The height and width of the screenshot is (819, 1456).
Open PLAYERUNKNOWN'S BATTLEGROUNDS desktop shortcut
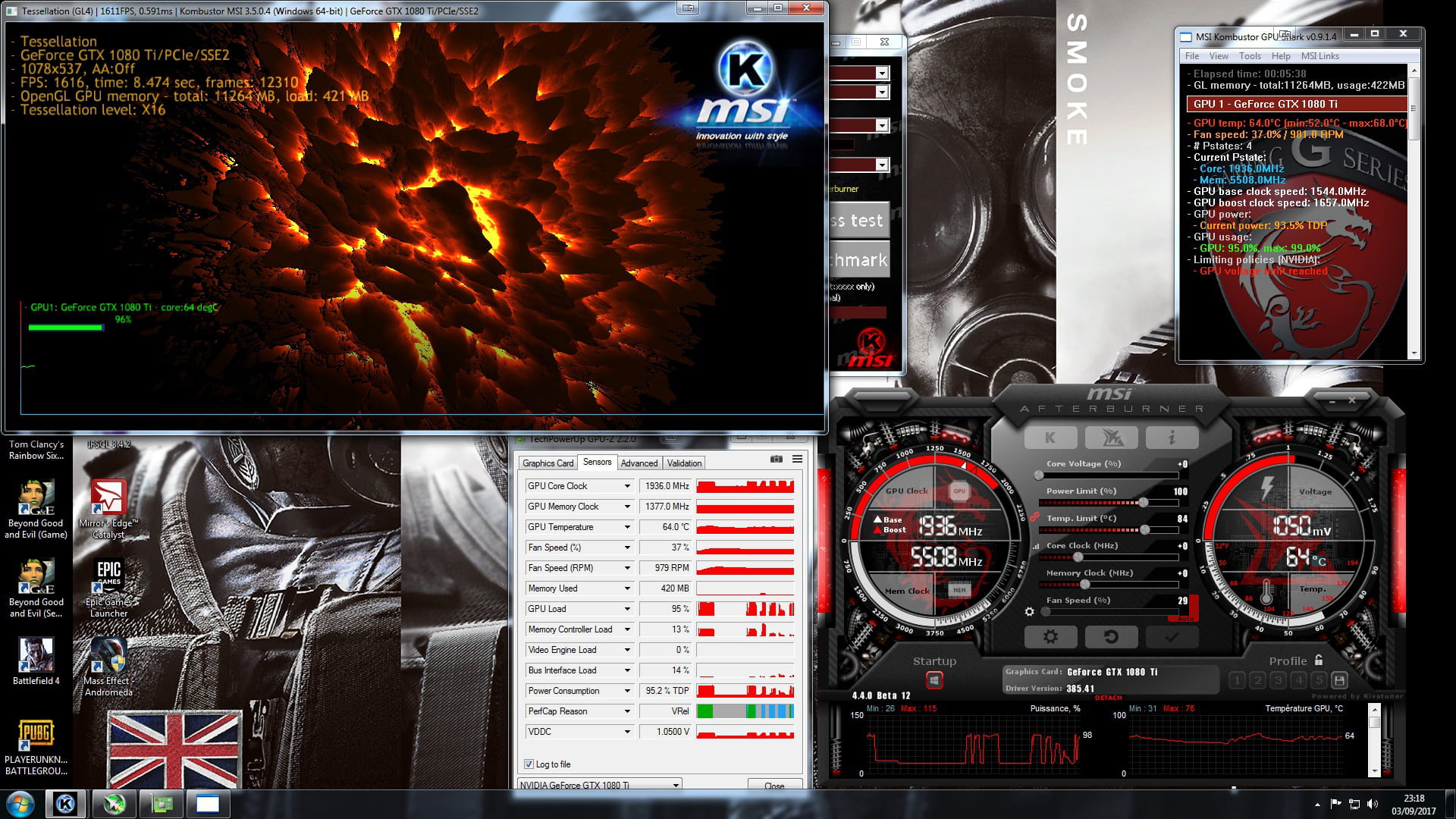[x=36, y=747]
